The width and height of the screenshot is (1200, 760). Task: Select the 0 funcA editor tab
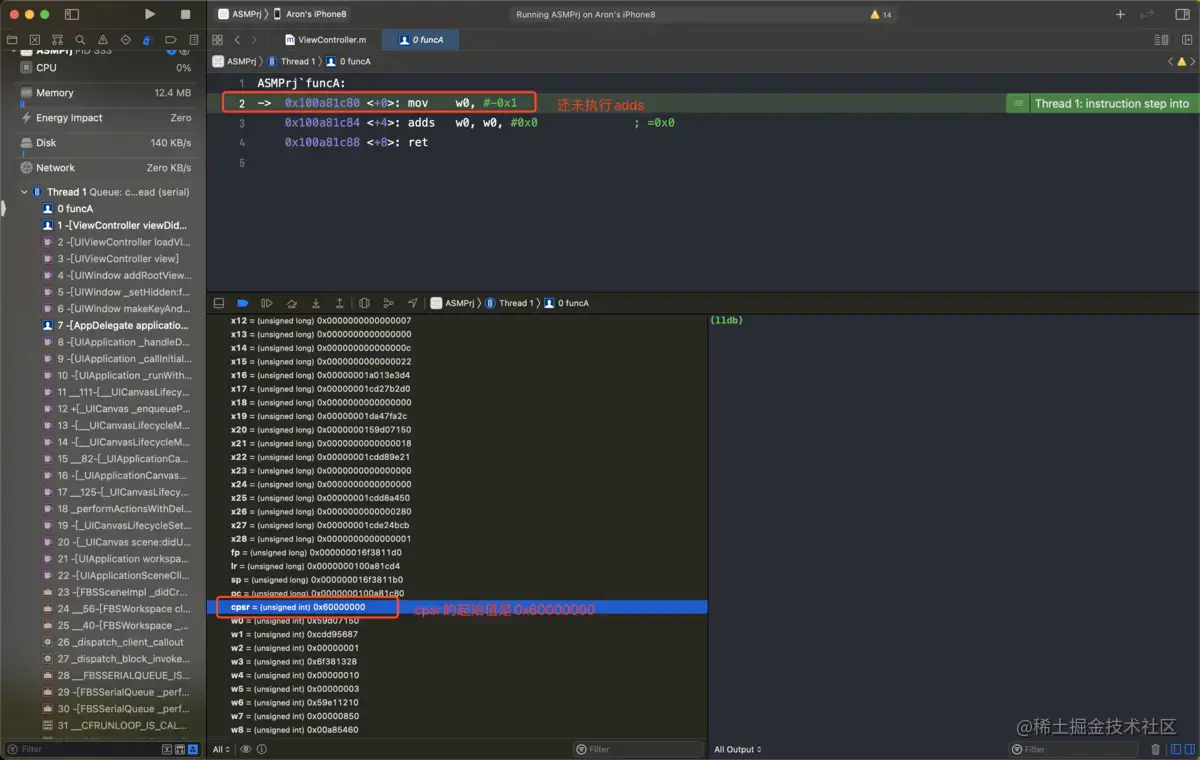(x=420, y=40)
